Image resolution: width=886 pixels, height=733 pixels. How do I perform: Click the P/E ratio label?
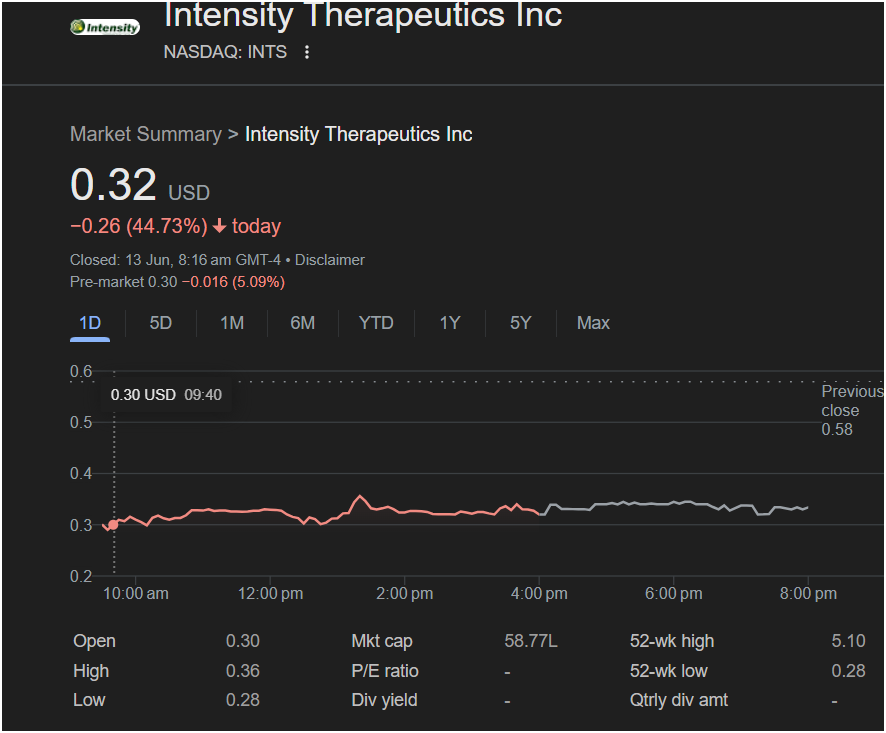385,671
